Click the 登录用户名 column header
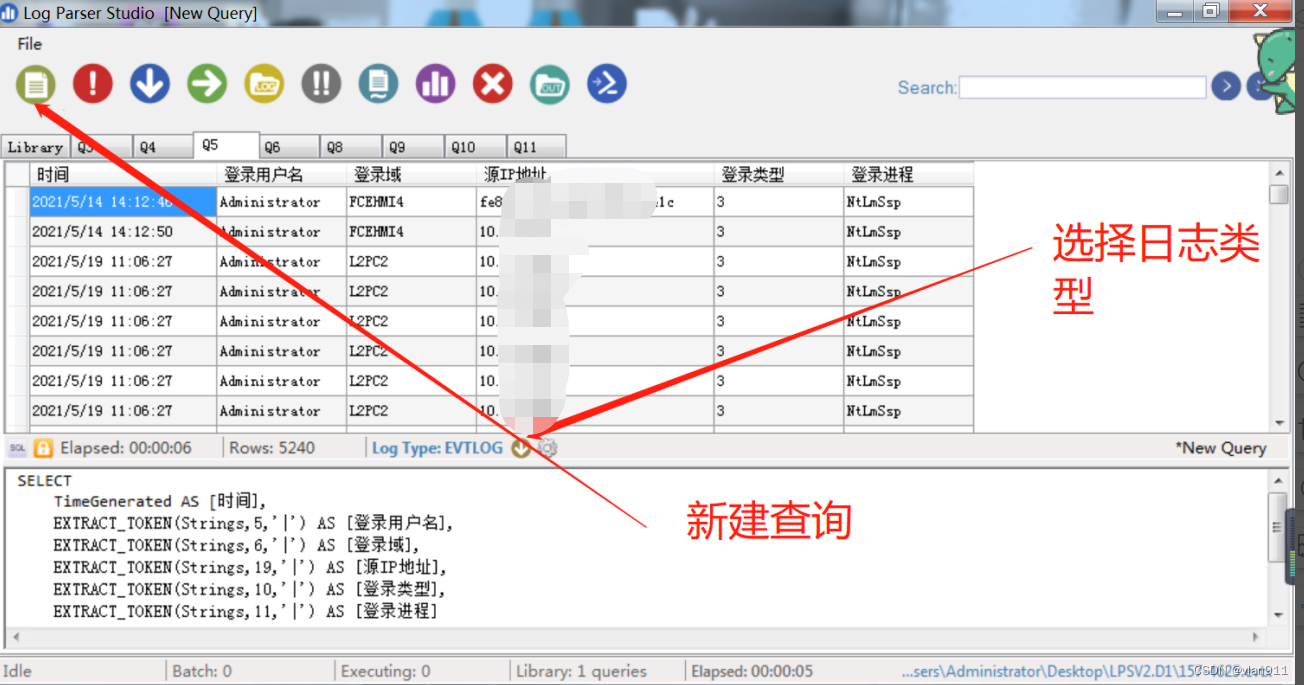This screenshot has height=685, width=1304. point(281,174)
